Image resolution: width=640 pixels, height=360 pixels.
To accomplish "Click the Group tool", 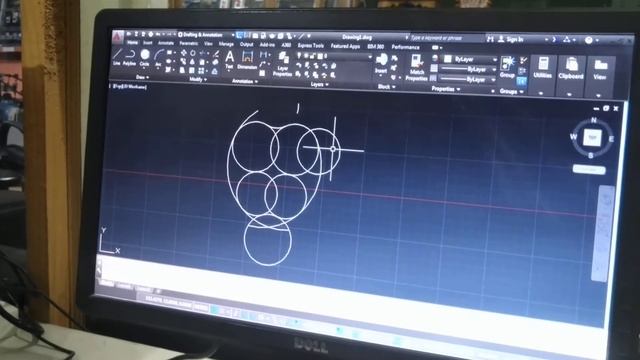I will [x=507, y=67].
